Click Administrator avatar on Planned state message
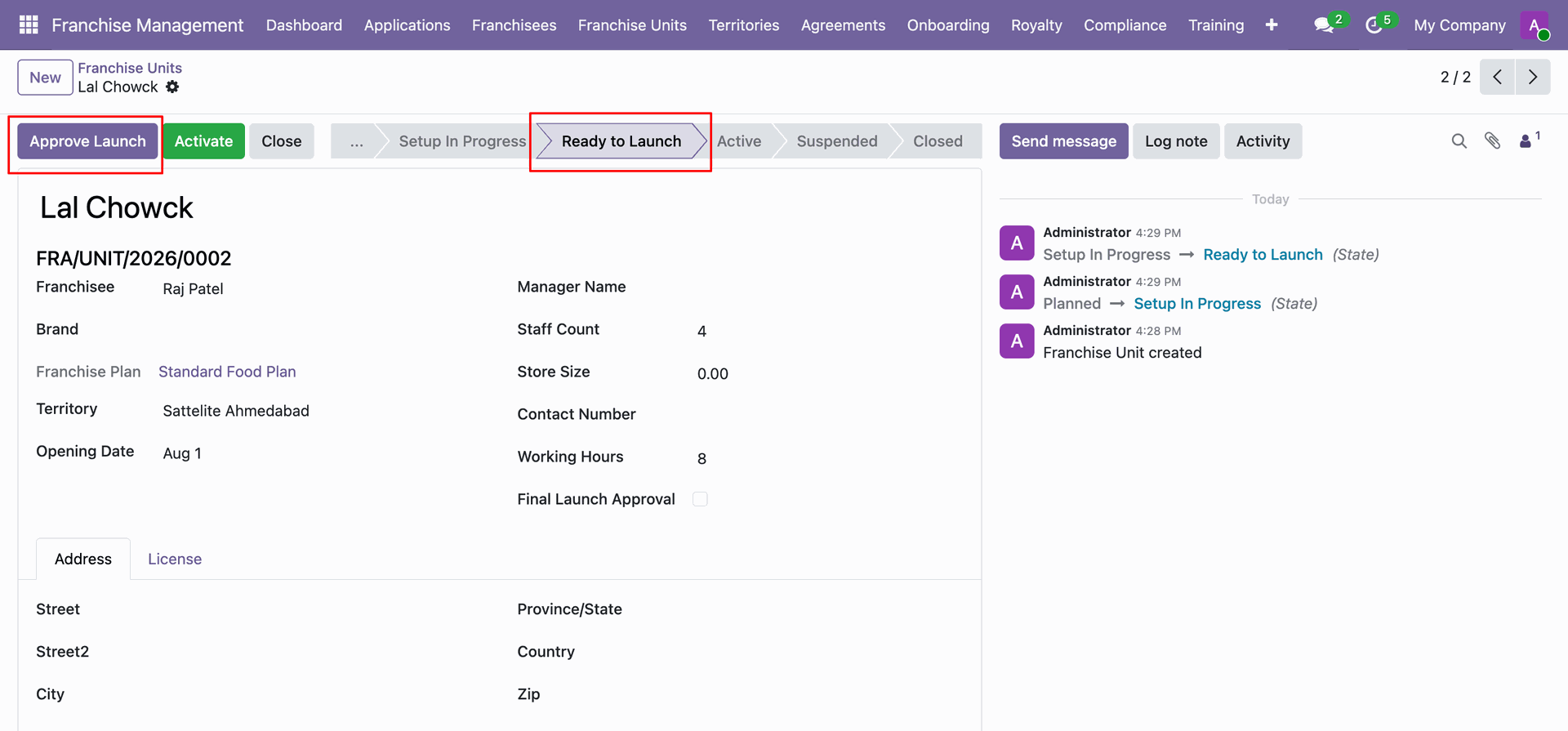This screenshot has width=1568, height=731. [x=1017, y=292]
